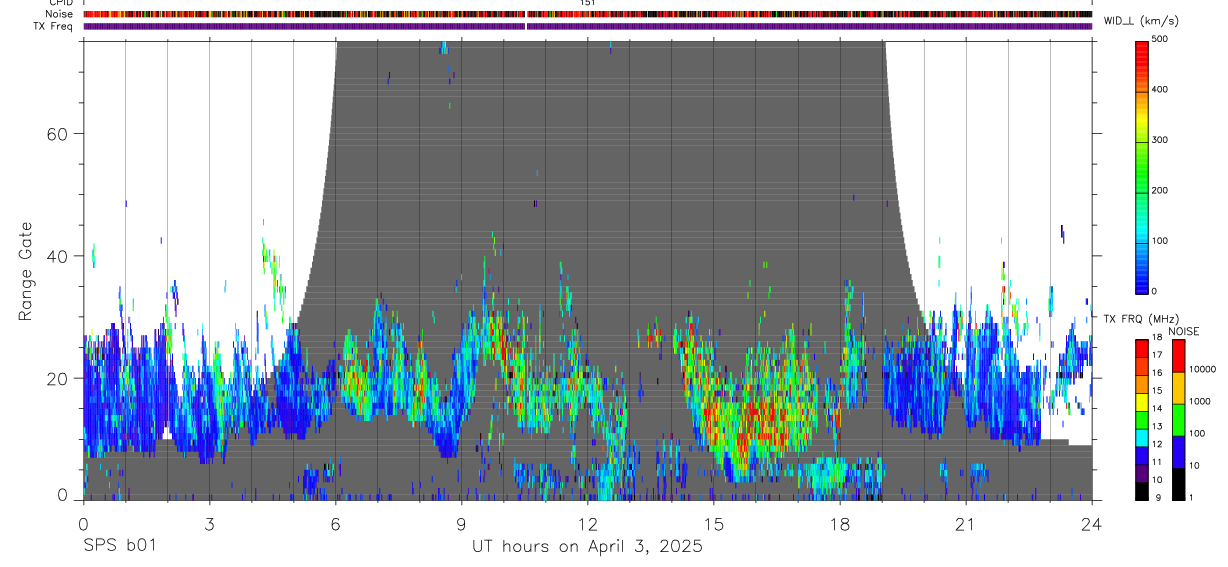1228x567 pixels.
Task: Click the 1000 label on NOISE legend
Action: 1201,401
